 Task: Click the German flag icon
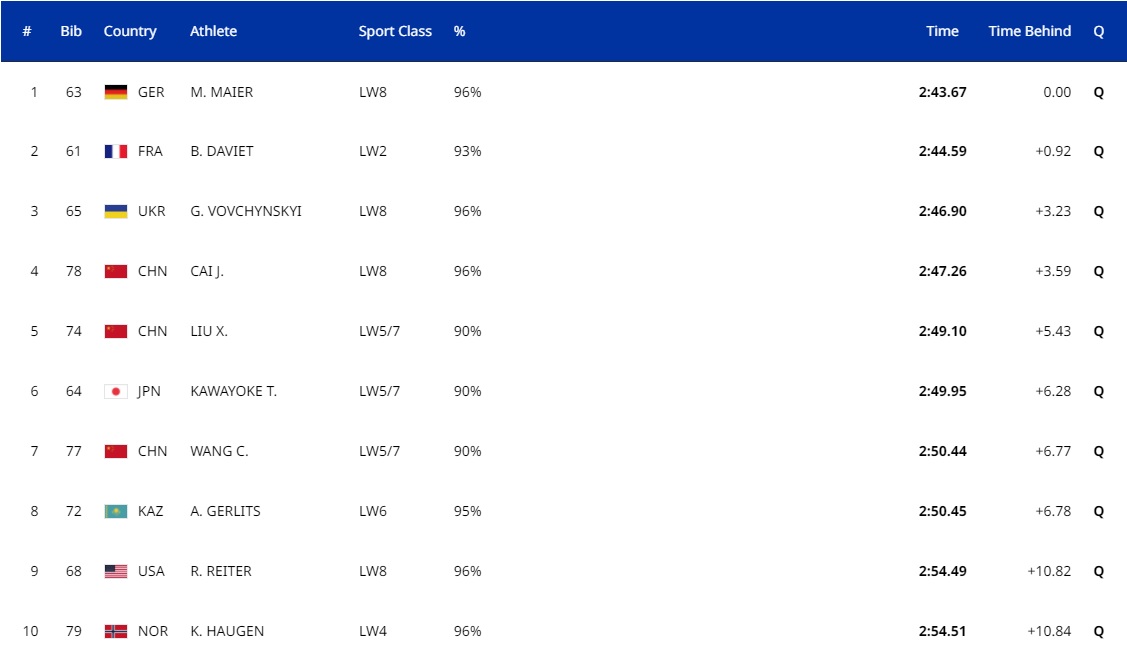pyautogui.click(x=116, y=92)
